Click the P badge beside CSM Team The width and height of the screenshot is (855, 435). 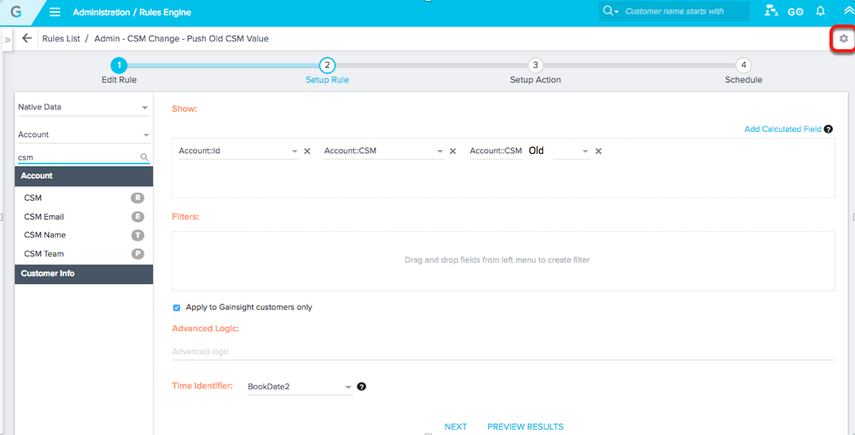pyautogui.click(x=137, y=253)
